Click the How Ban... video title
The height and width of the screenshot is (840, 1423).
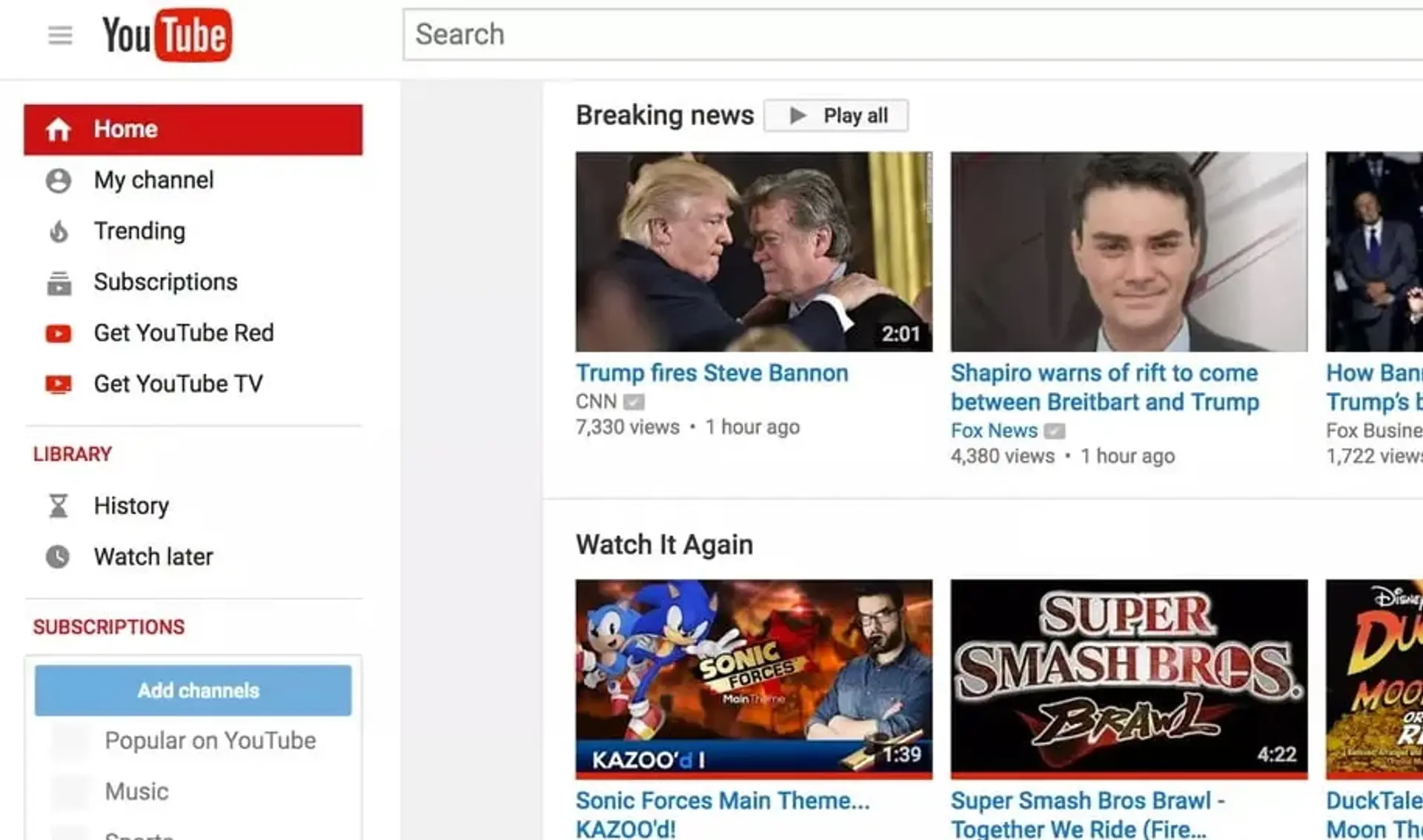1375,387
